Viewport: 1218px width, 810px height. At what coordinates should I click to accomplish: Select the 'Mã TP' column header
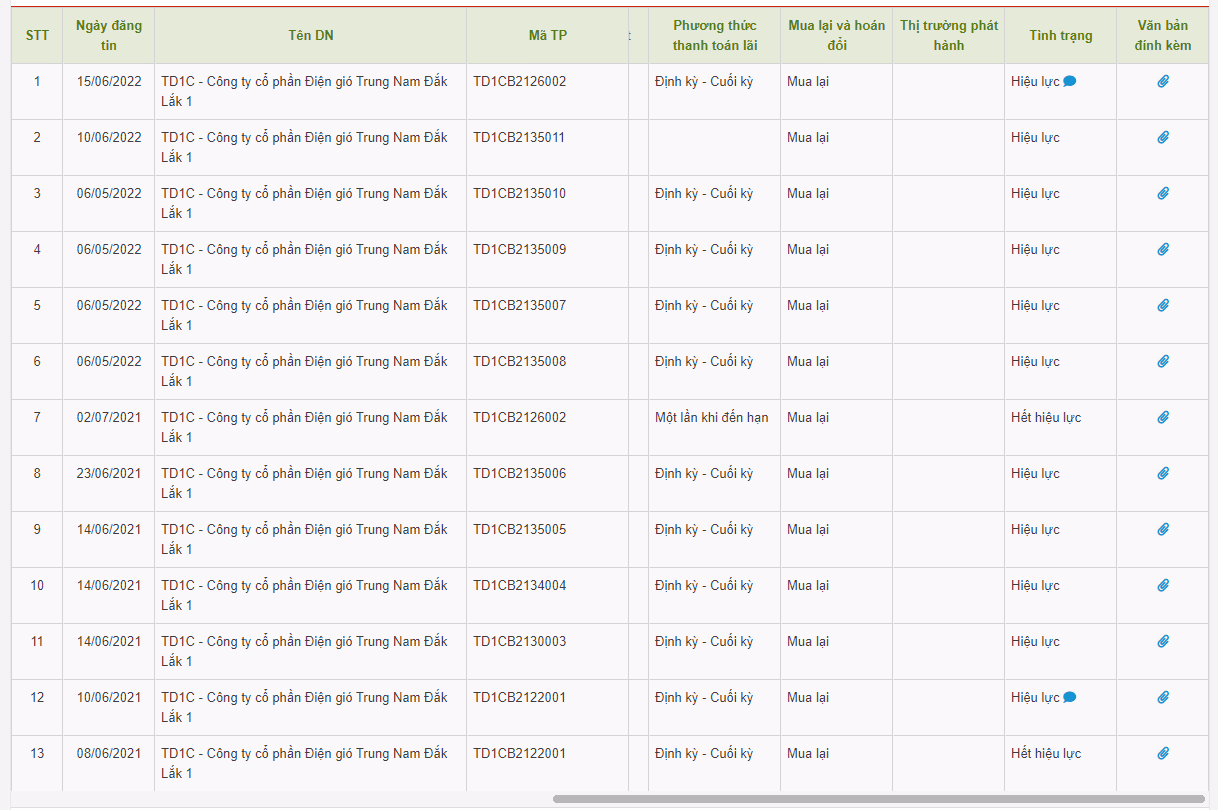coord(547,35)
